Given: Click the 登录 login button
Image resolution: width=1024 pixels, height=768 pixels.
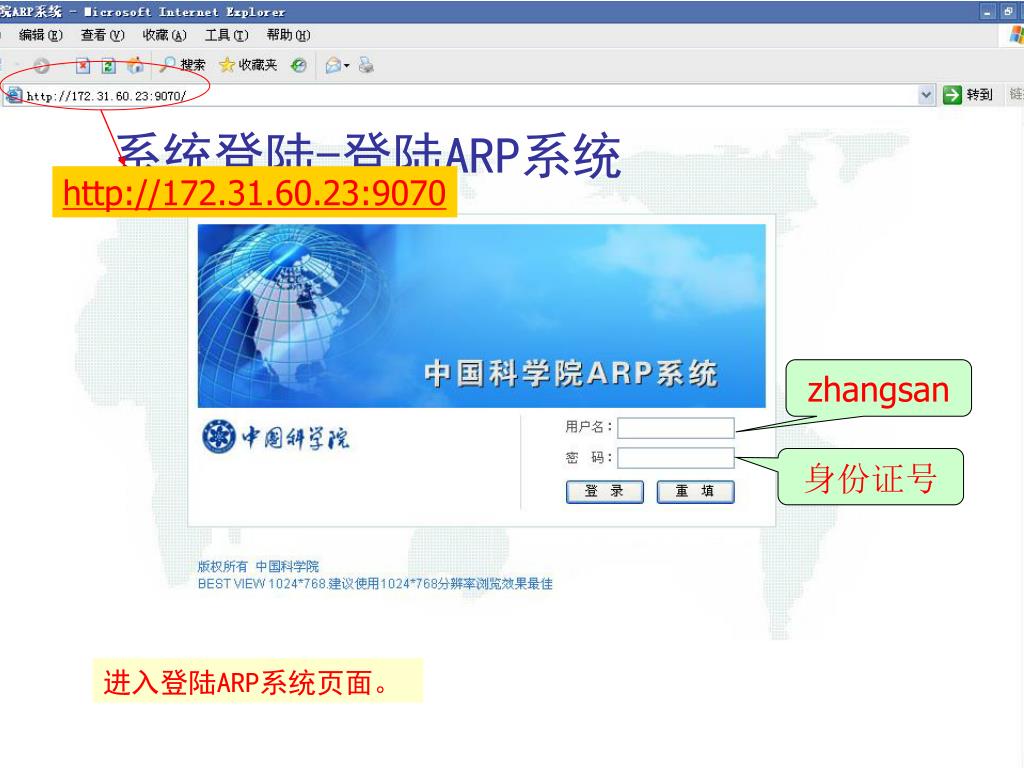Looking at the screenshot, I should (605, 491).
